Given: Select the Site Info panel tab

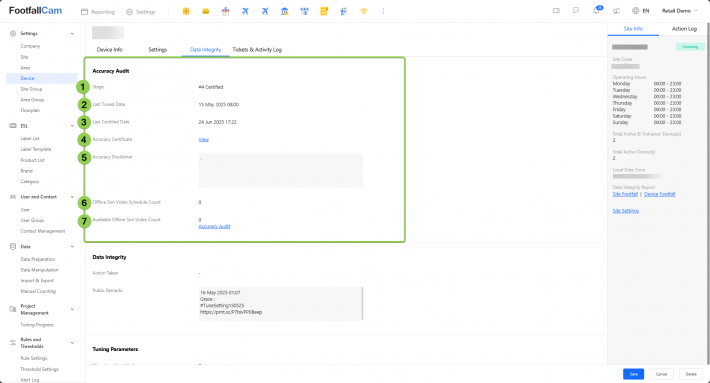Looking at the screenshot, I should (x=633, y=29).
